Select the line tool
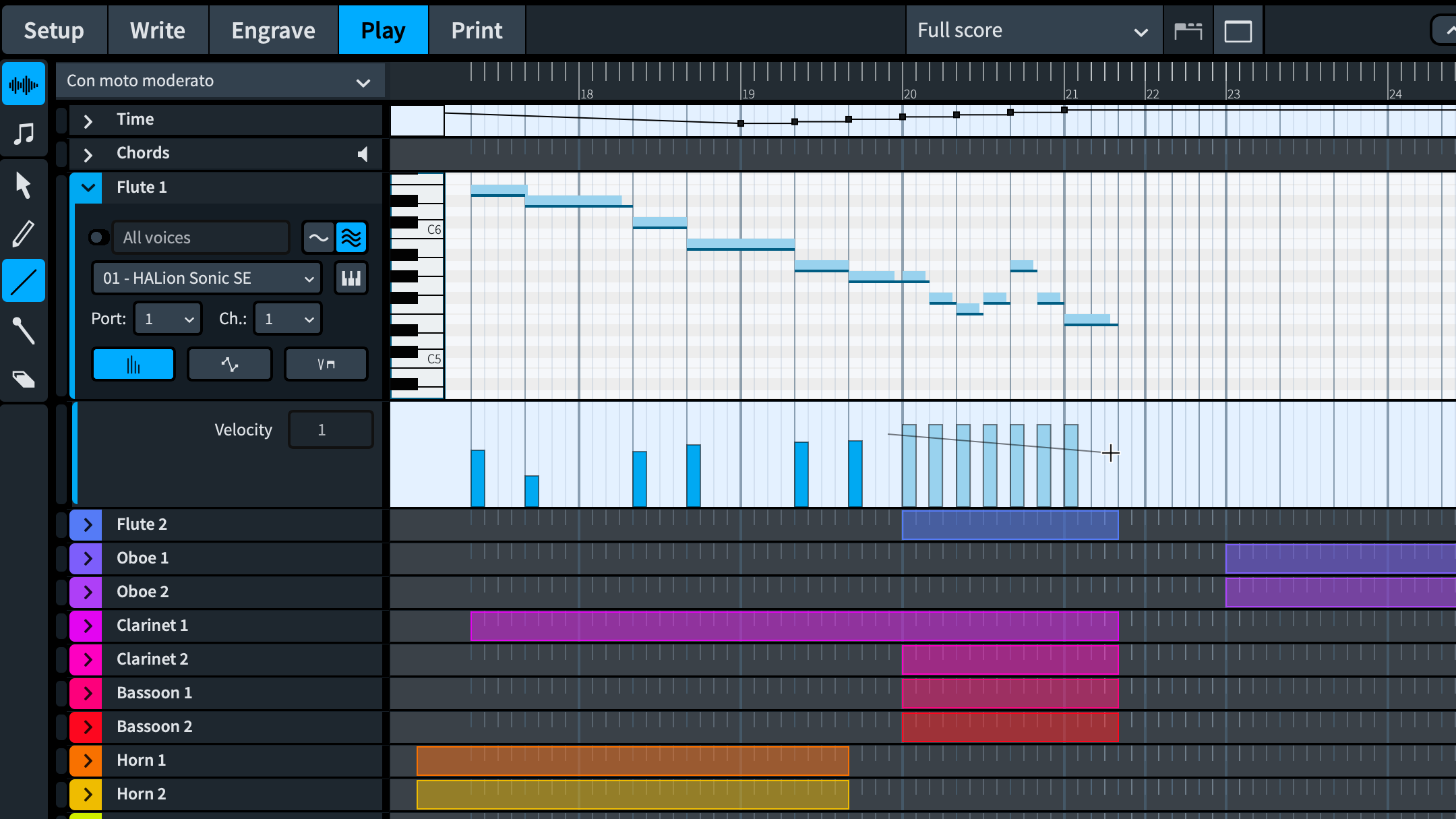 (24, 280)
